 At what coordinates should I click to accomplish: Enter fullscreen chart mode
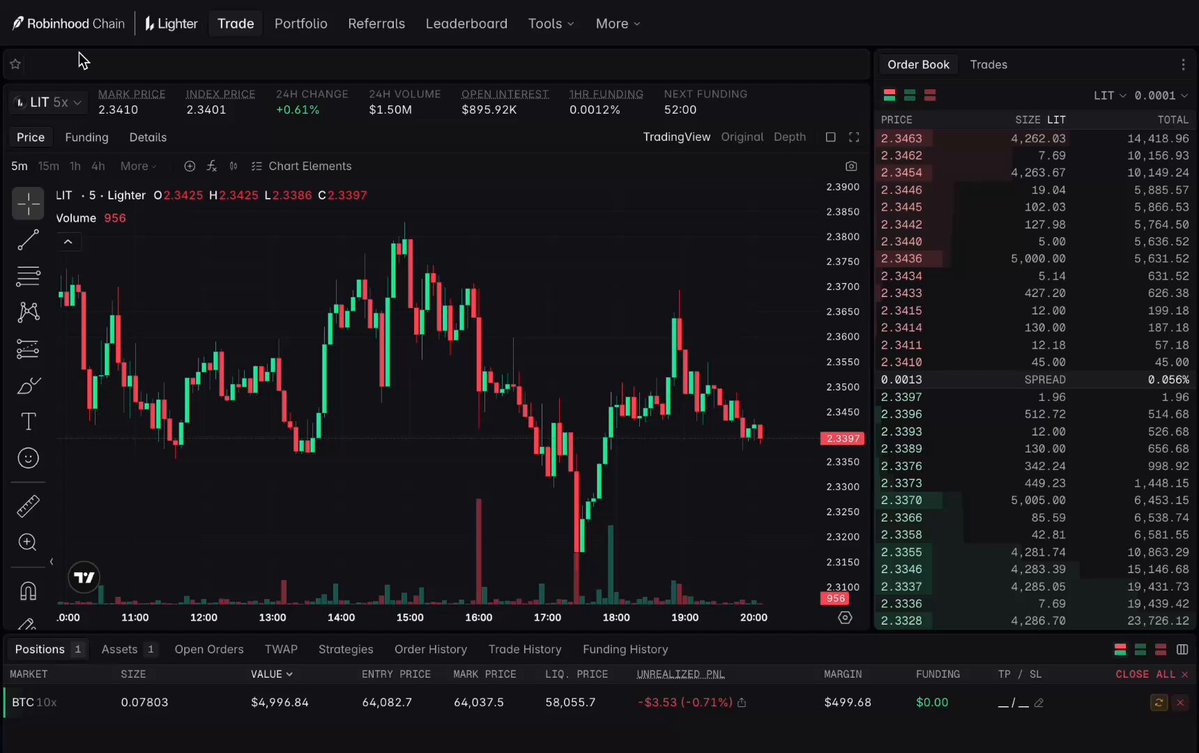click(x=854, y=137)
